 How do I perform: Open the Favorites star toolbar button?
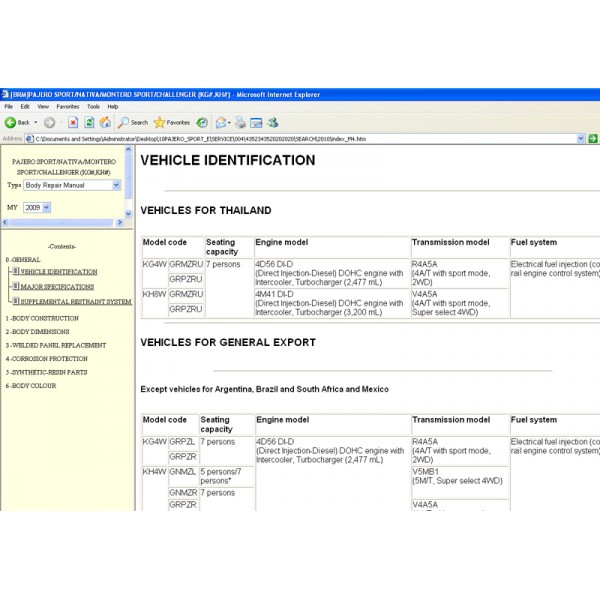[171, 122]
